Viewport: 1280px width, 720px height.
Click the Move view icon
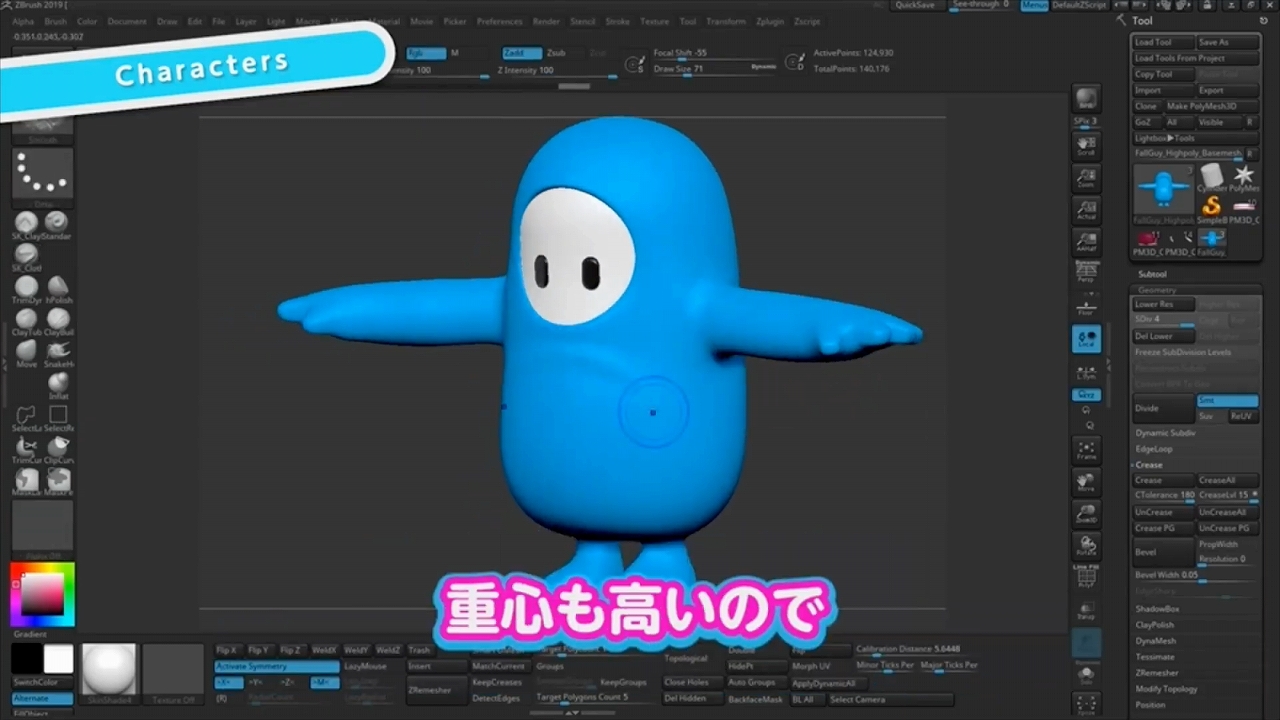click(1086, 482)
